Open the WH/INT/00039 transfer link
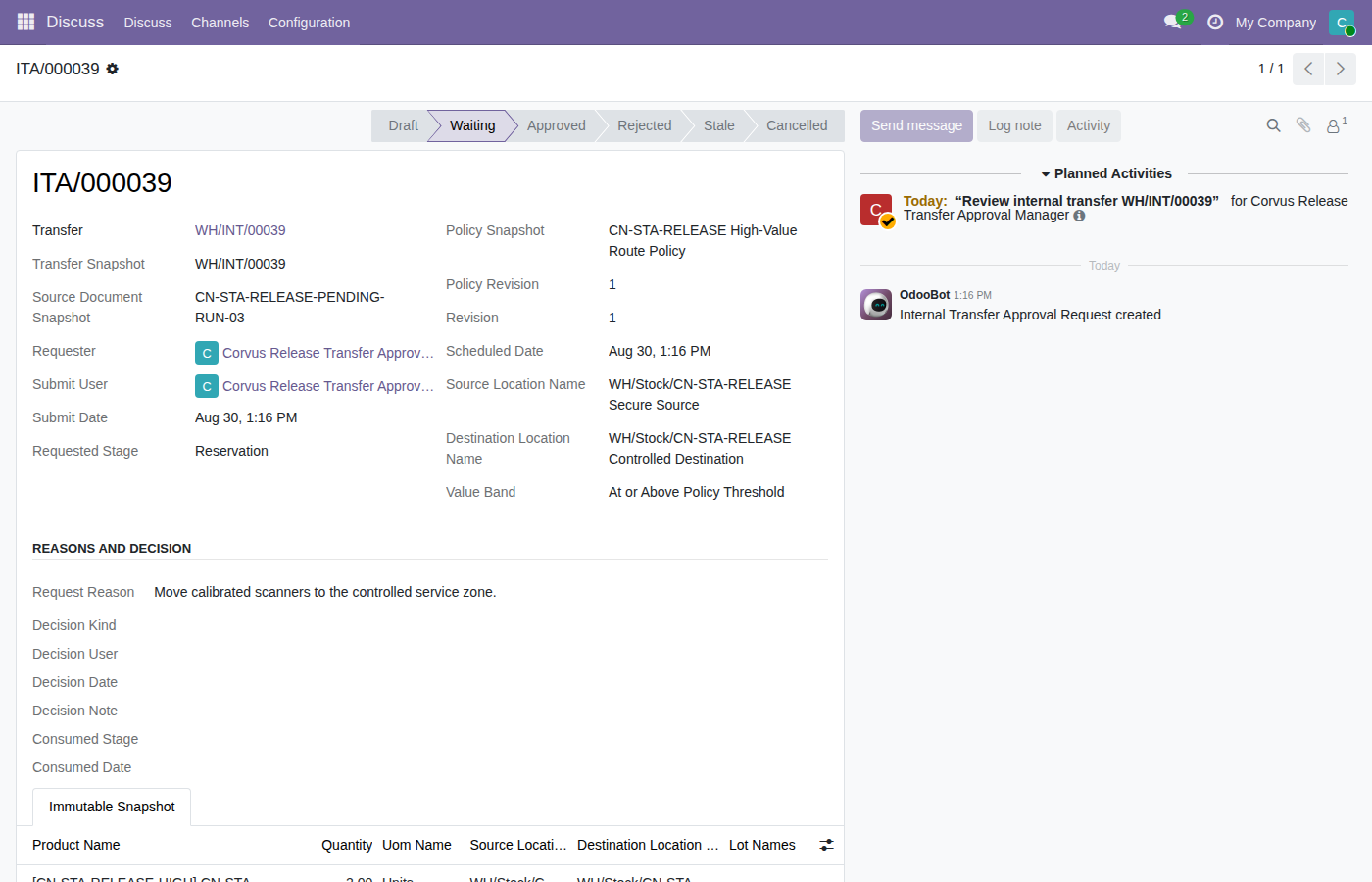 tap(240, 230)
